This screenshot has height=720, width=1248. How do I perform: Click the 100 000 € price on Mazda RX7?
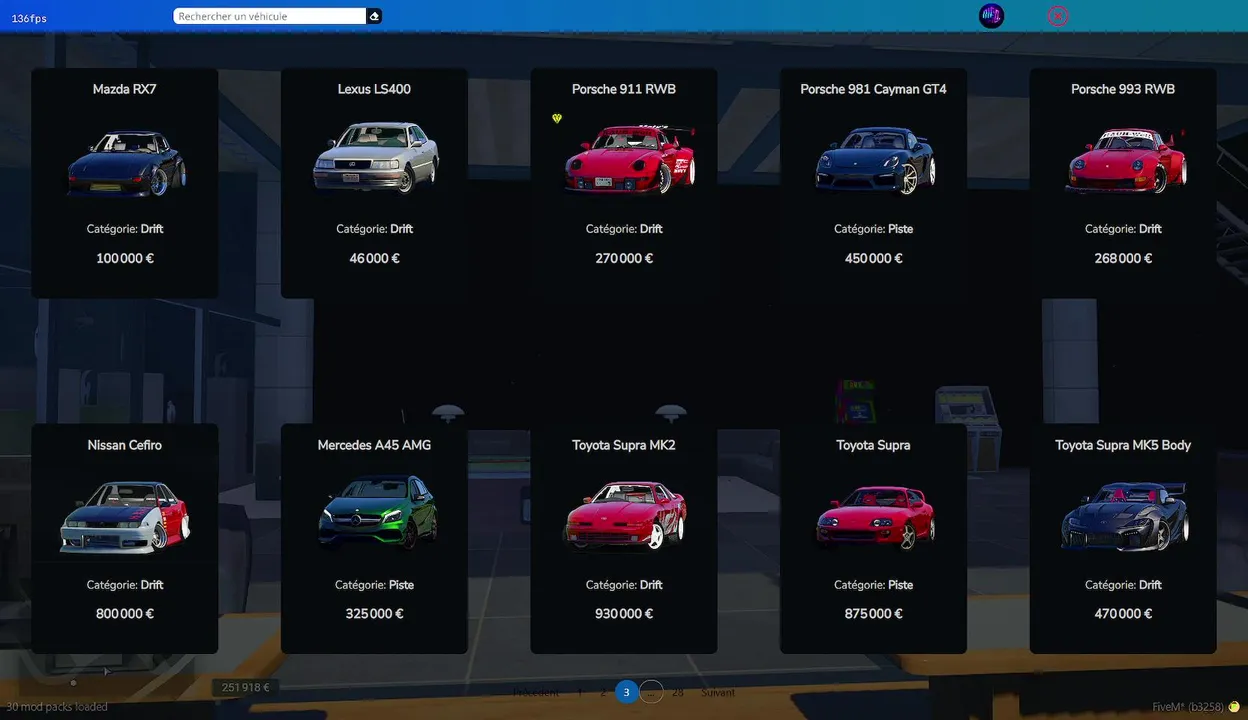(x=125, y=258)
